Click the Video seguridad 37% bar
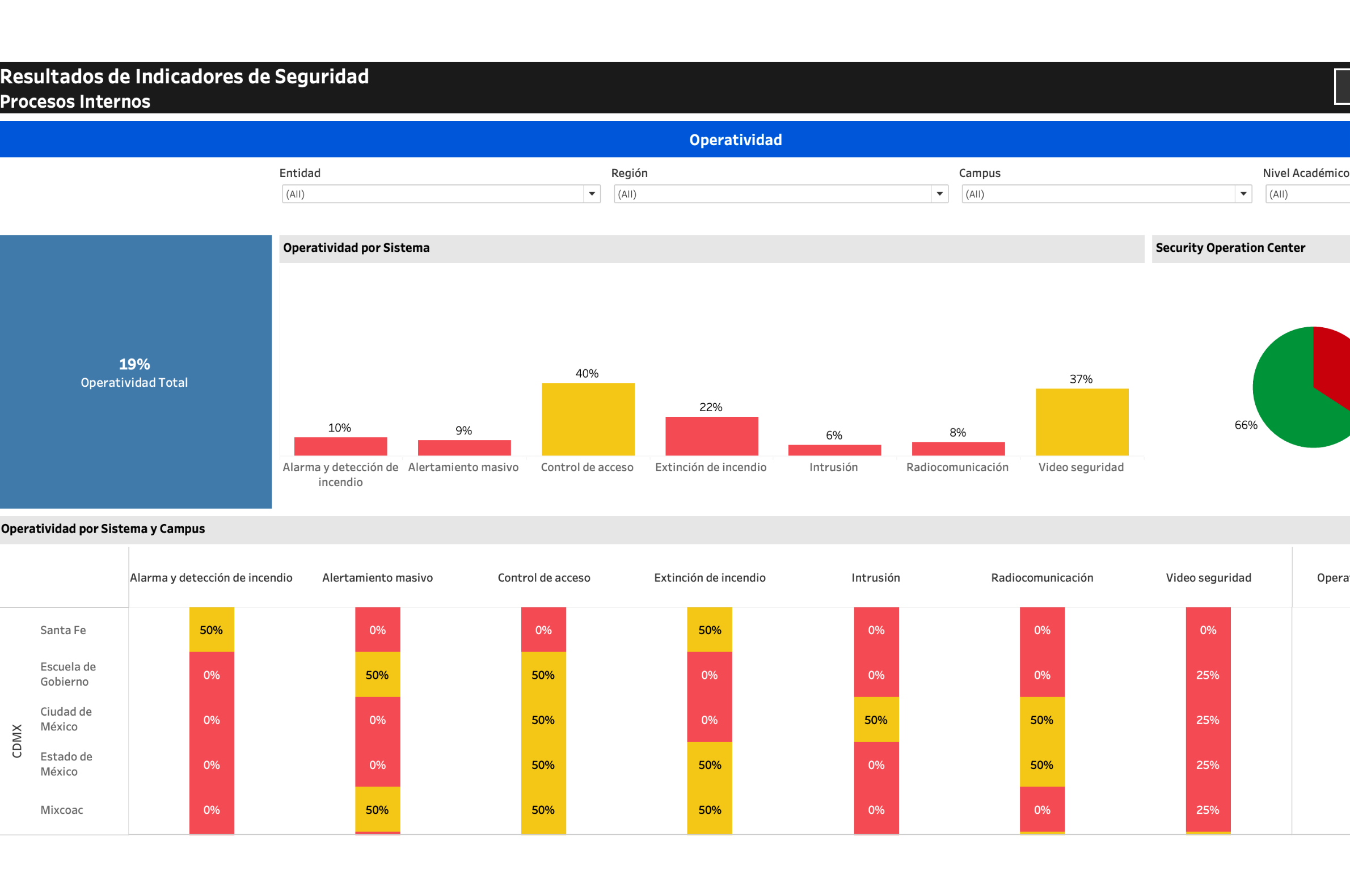Viewport: 1350px width, 896px height. coord(1081,422)
